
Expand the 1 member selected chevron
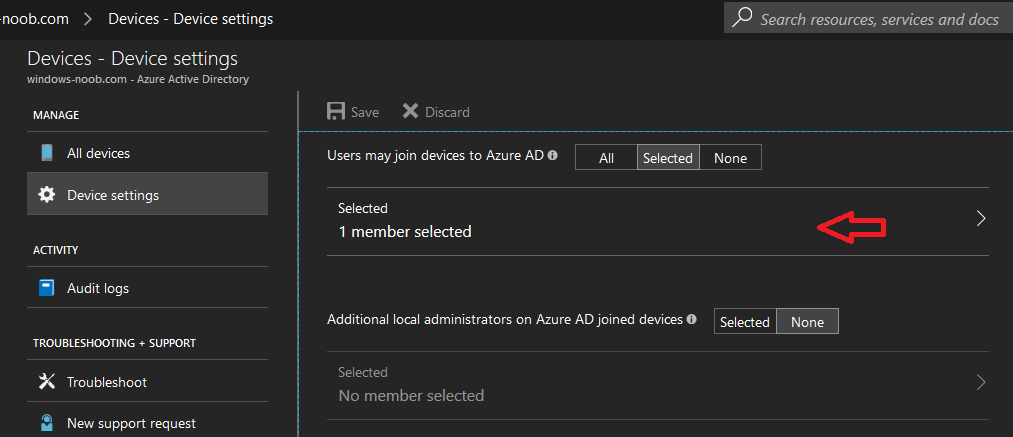(981, 218)
